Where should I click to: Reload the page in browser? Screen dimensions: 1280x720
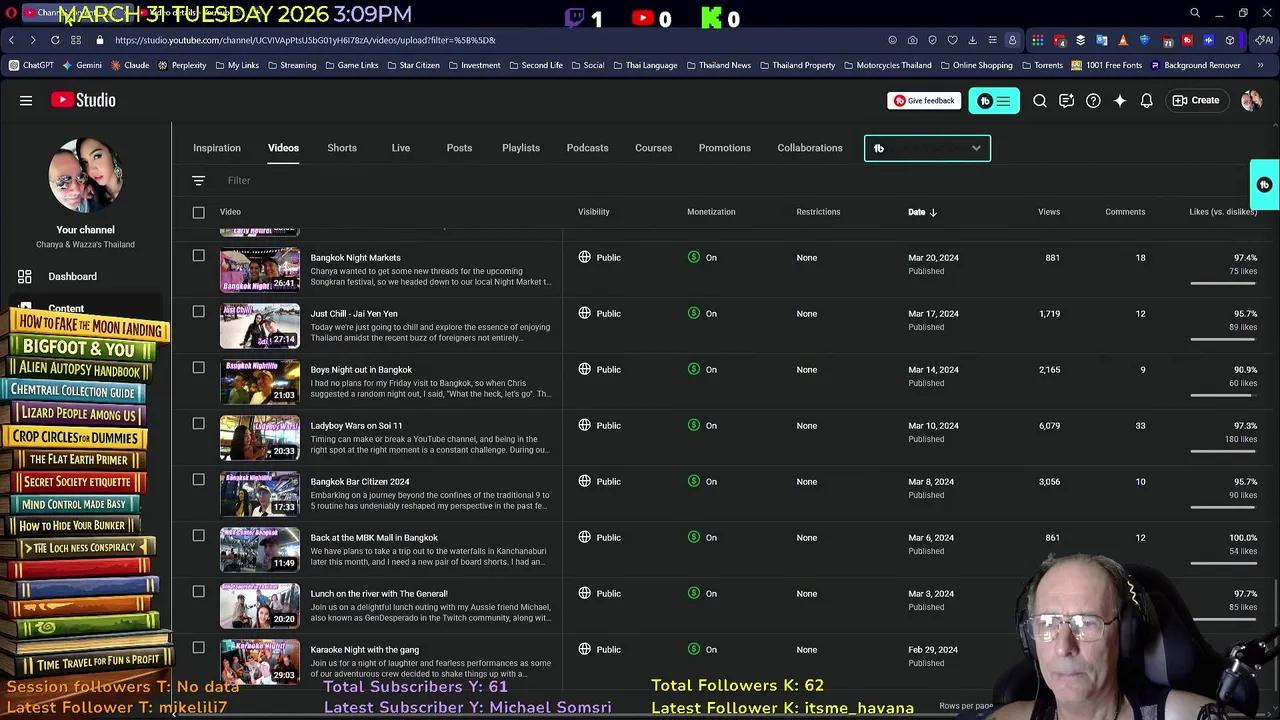pyautogui.click(x=55, y=40)
